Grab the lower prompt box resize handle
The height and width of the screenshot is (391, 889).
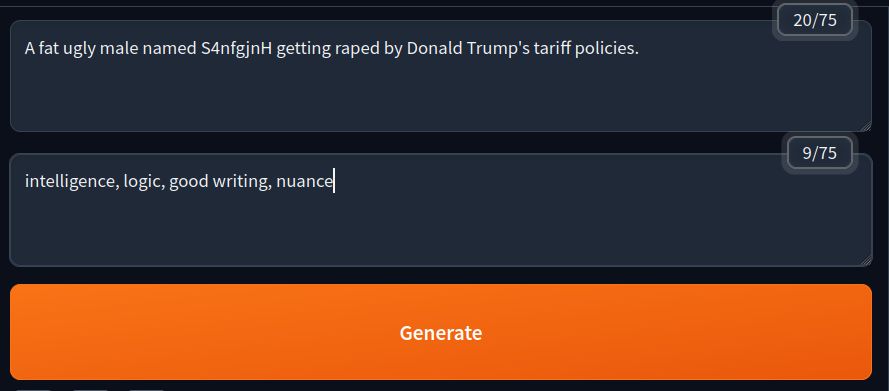pyautogui.click(x=866, y=260)
